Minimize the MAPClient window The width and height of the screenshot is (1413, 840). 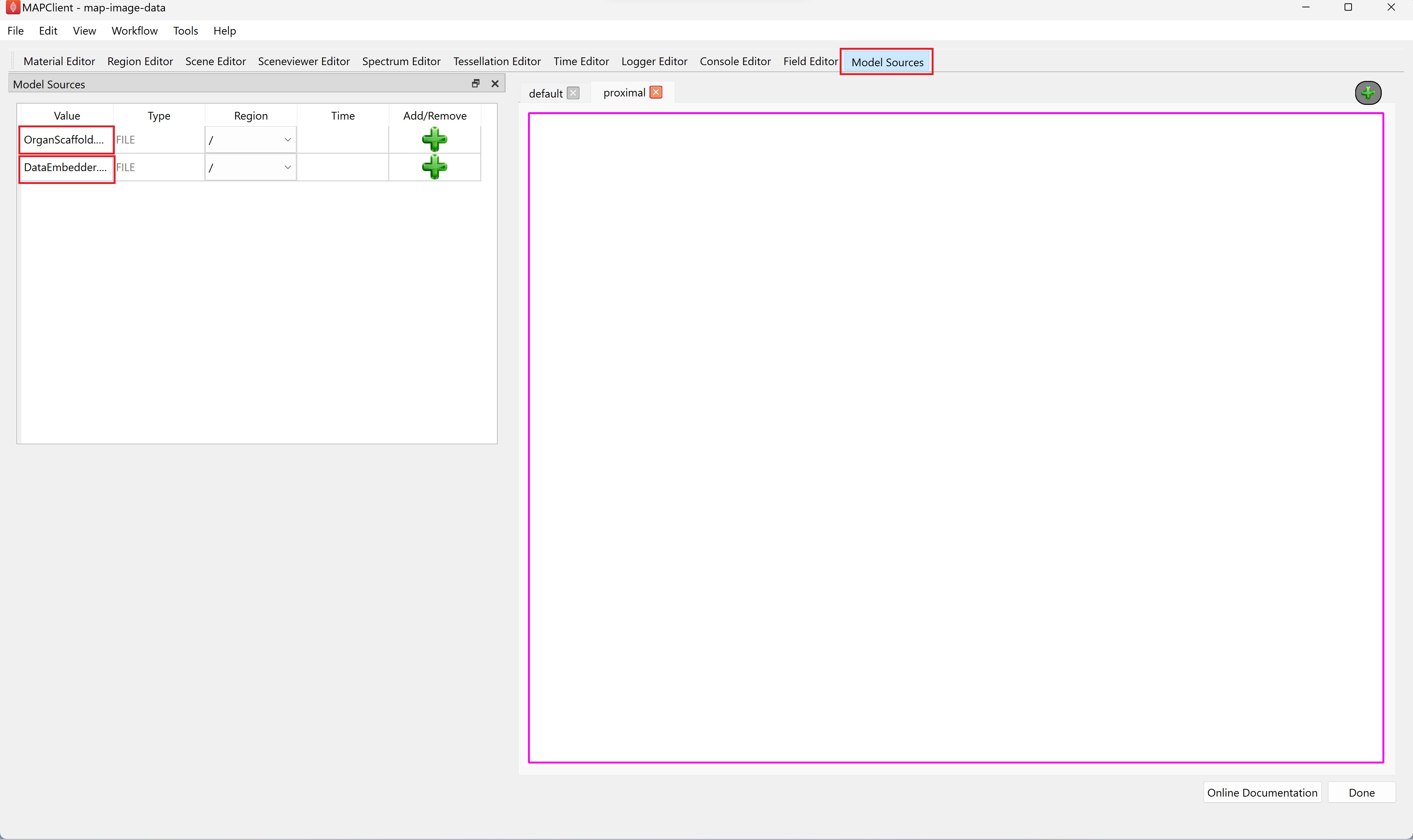tap(1306, 7)
